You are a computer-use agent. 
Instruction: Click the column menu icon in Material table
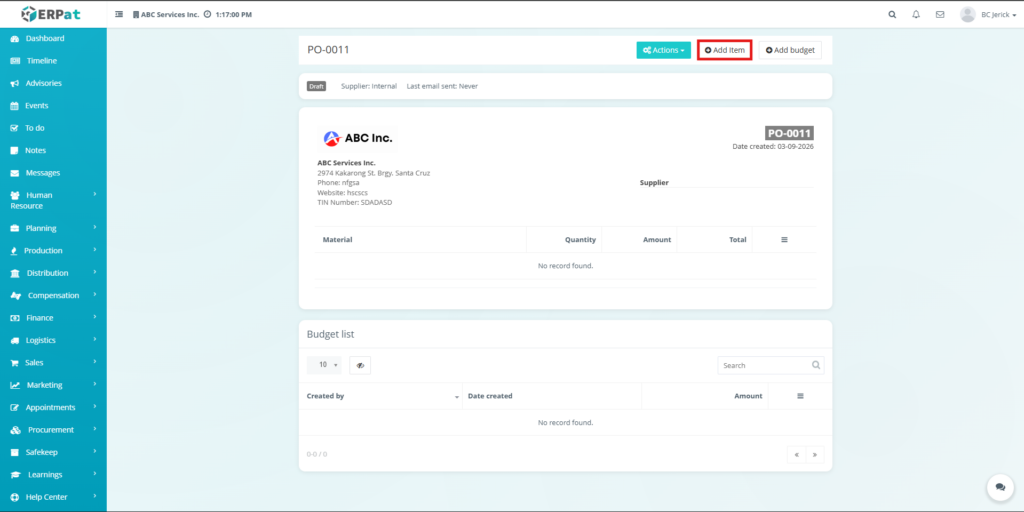coord(784,240)
